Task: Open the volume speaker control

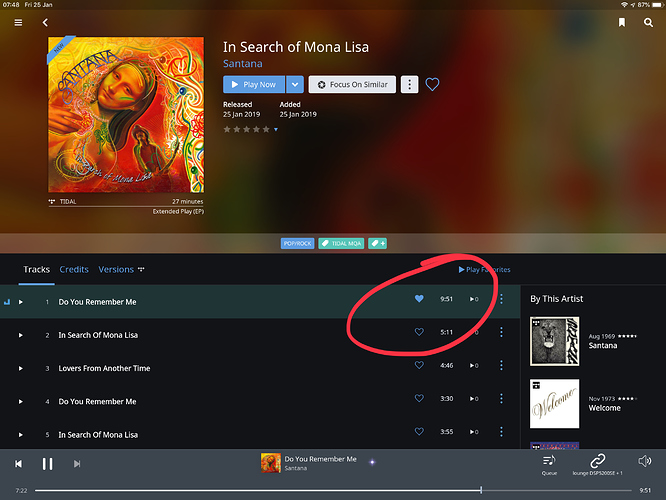Action: click(x=644, y=461)
